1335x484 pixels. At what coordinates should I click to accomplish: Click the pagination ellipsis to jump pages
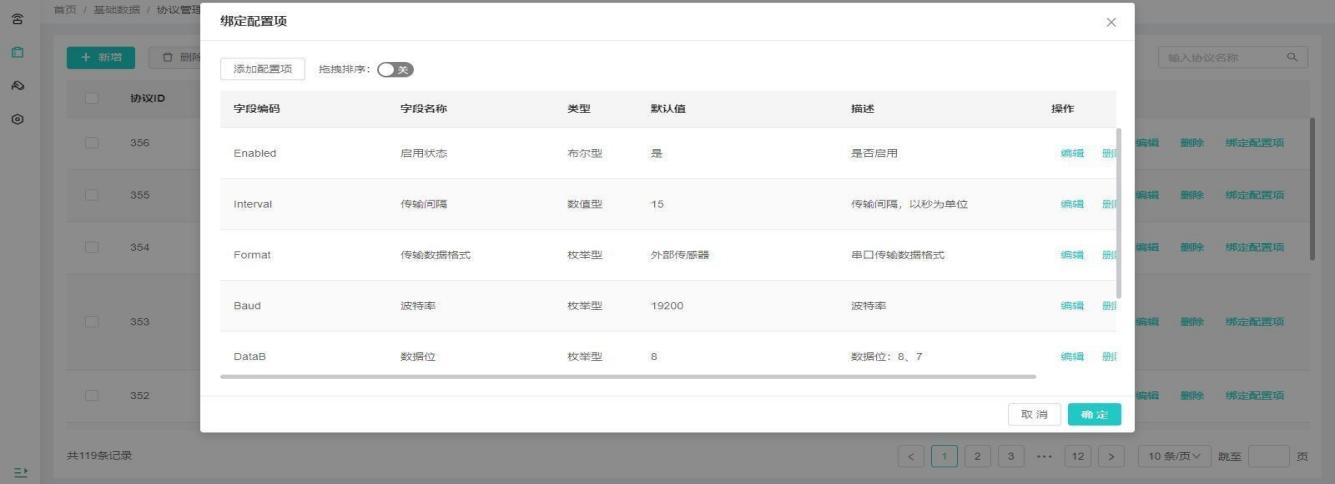pyautogui.click(x=1044, y=456)
